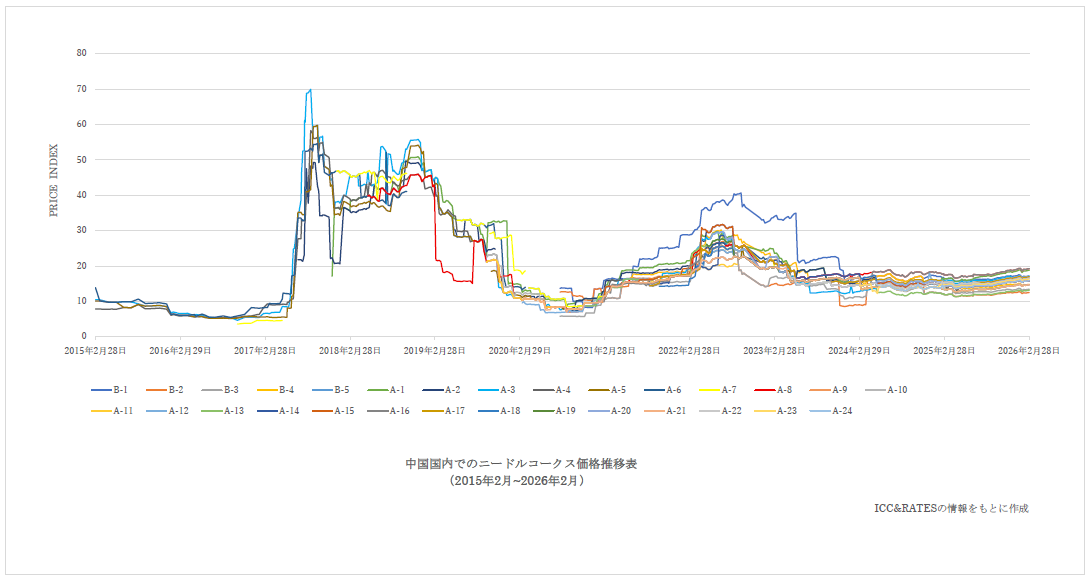Click the A-24 legend entry
This screenshot has height=580, width=1089.
828,410
